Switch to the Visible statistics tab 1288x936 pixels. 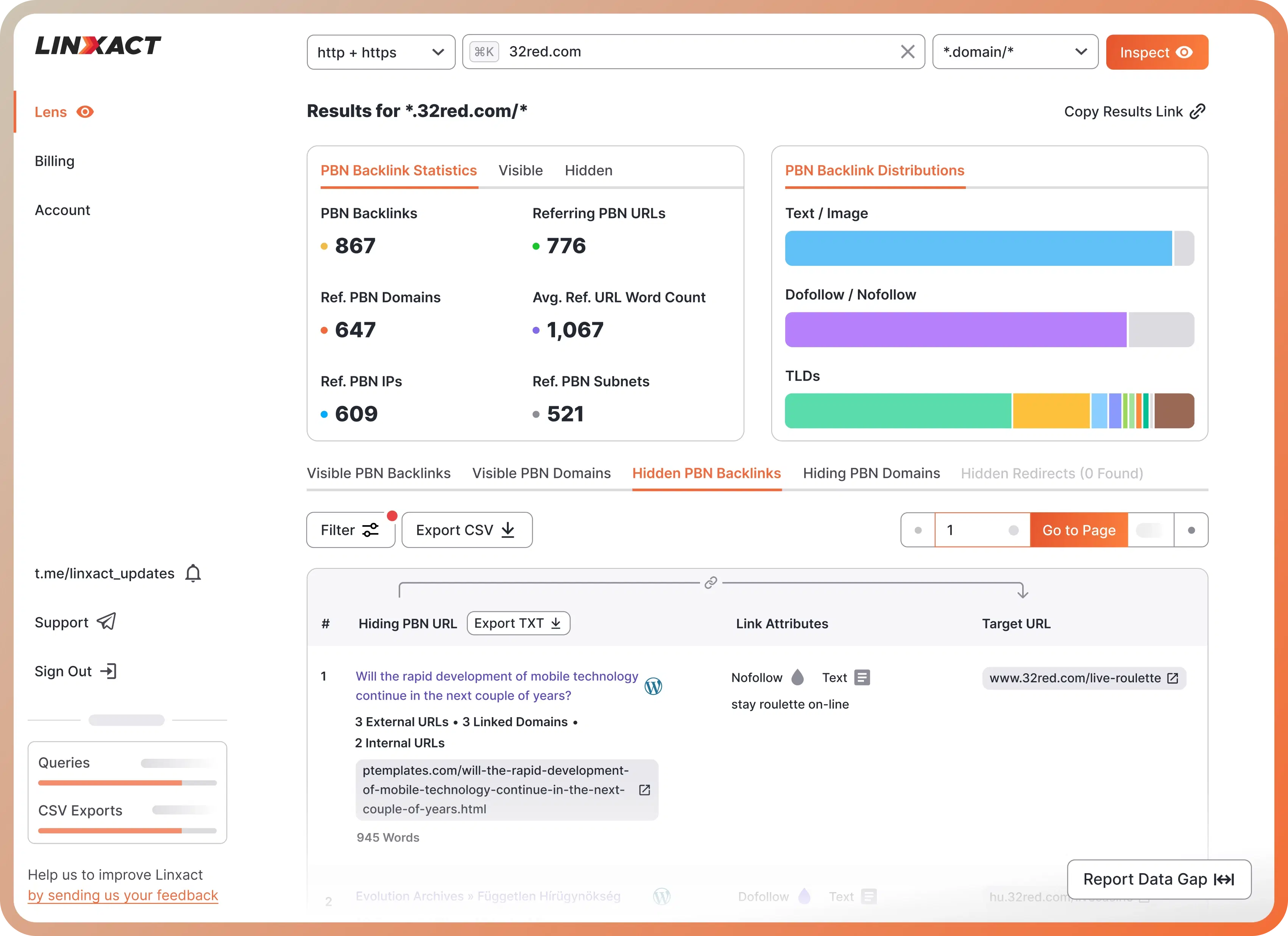click(520, 170)
